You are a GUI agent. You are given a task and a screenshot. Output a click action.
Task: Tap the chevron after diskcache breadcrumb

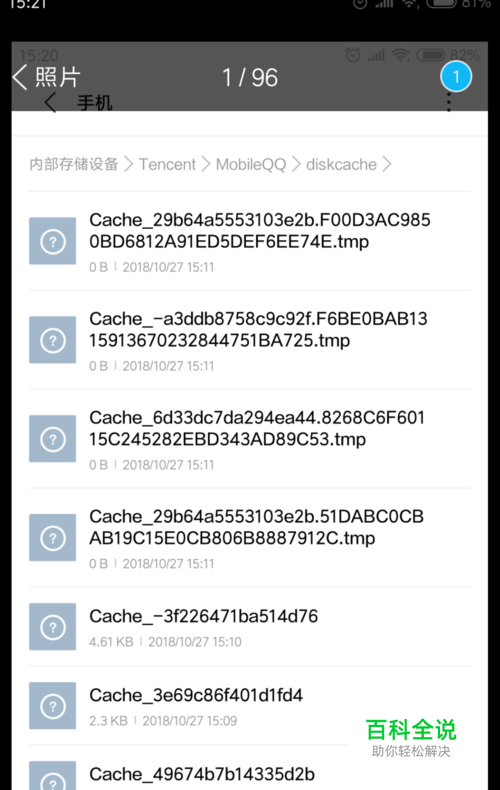[387, 164]
